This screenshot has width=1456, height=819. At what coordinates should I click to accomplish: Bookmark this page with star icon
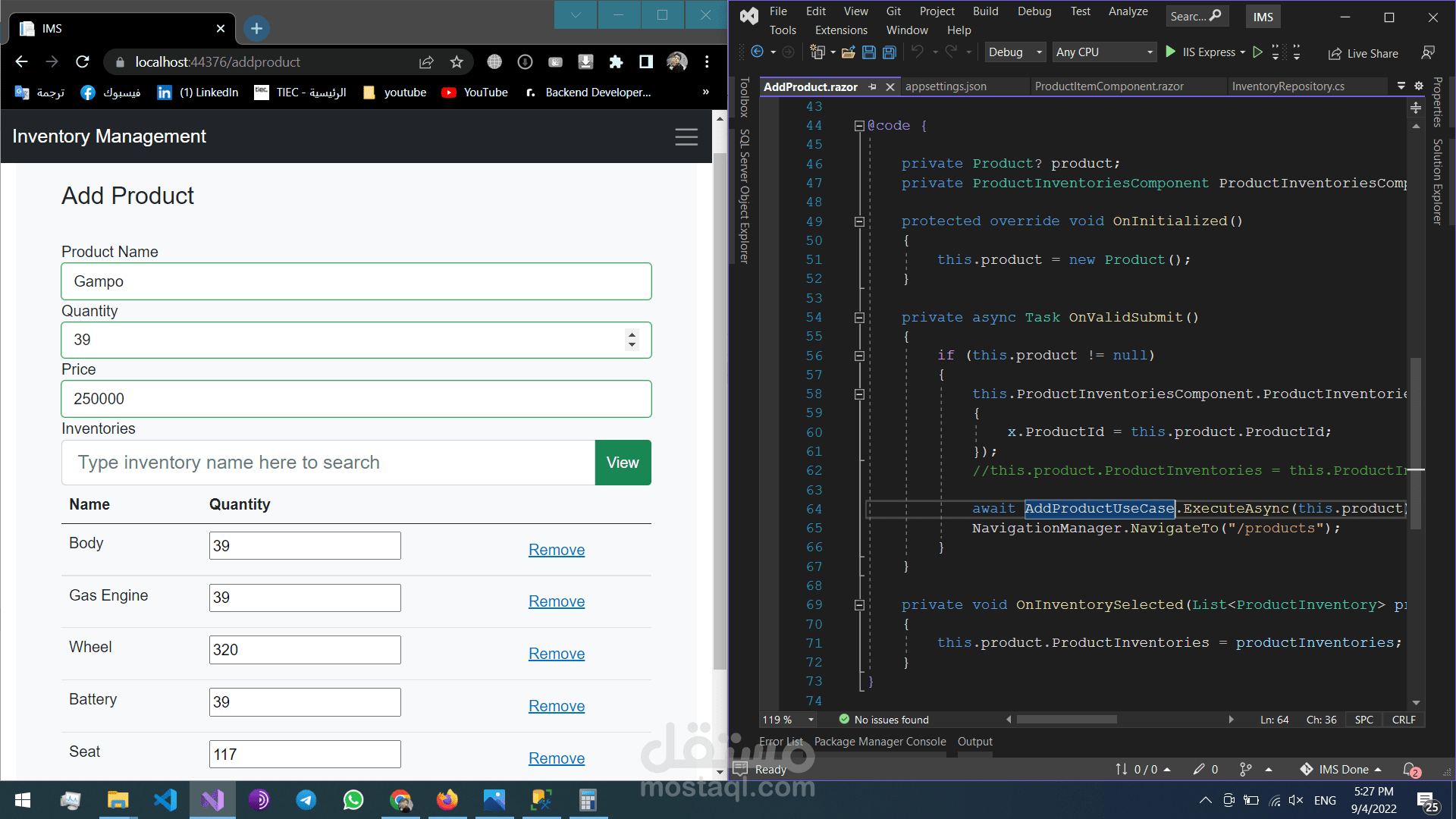click(457, 62)
